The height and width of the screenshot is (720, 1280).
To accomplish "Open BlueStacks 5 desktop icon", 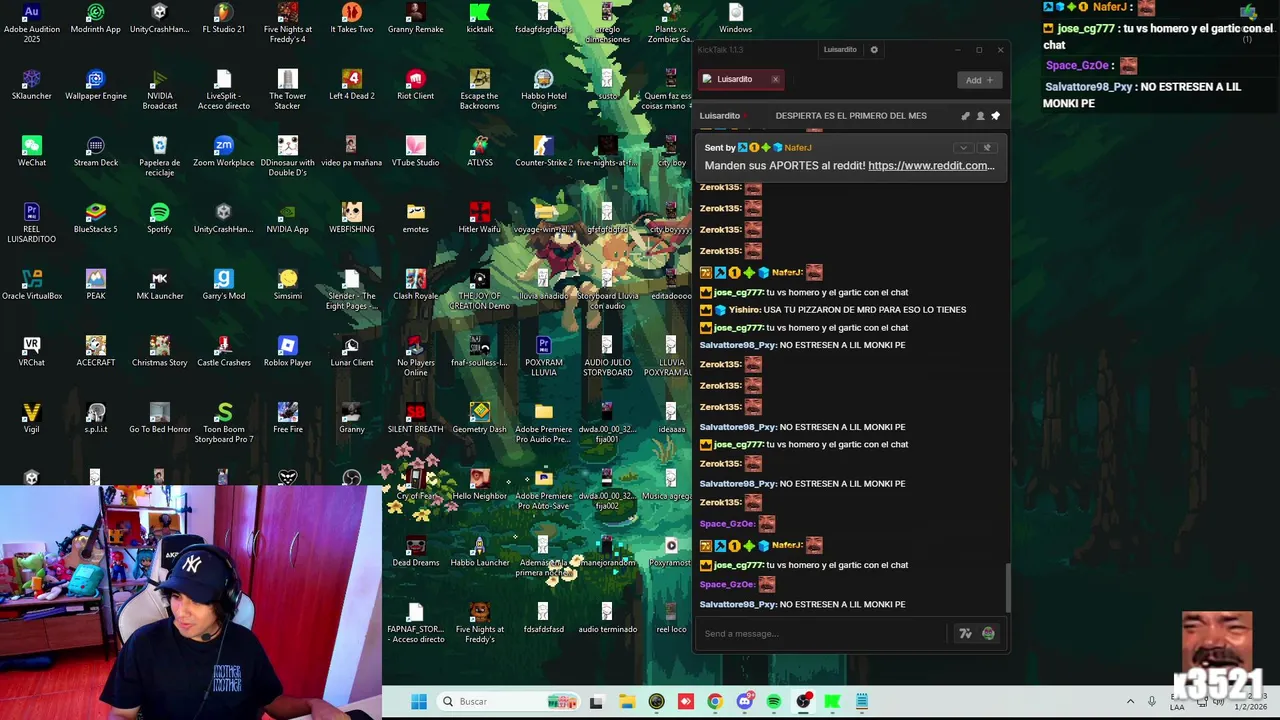I will pyautogui.click(x=96, y=218).
